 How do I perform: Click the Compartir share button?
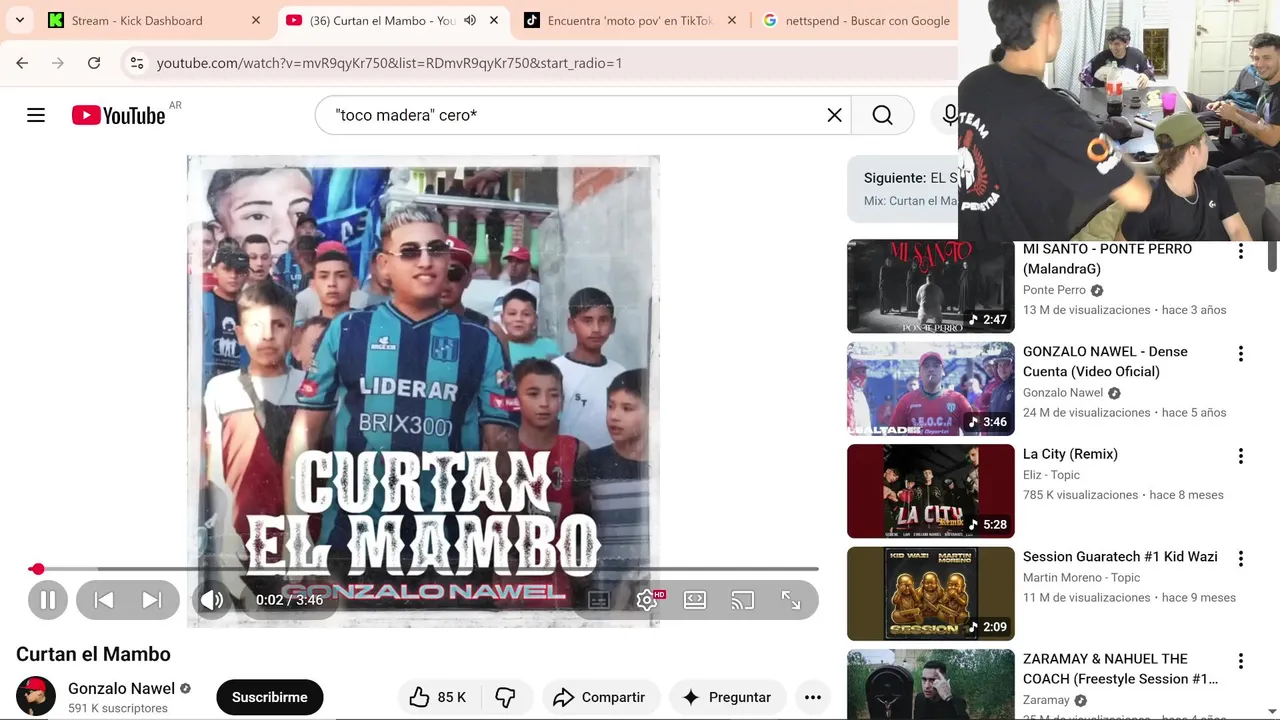600,697
